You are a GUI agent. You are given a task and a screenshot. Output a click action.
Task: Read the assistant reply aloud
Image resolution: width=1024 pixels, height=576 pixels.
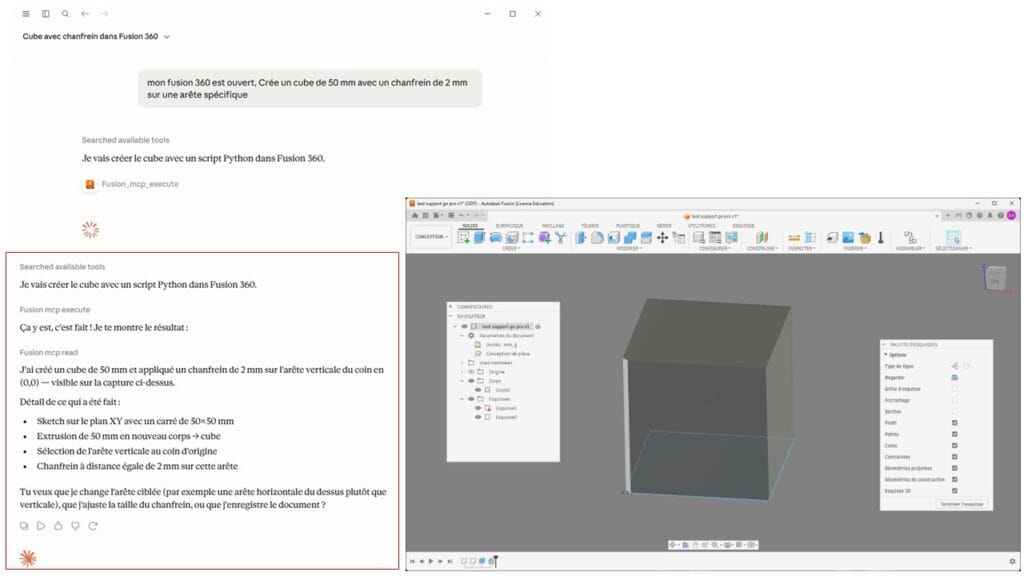click(41, 526)
